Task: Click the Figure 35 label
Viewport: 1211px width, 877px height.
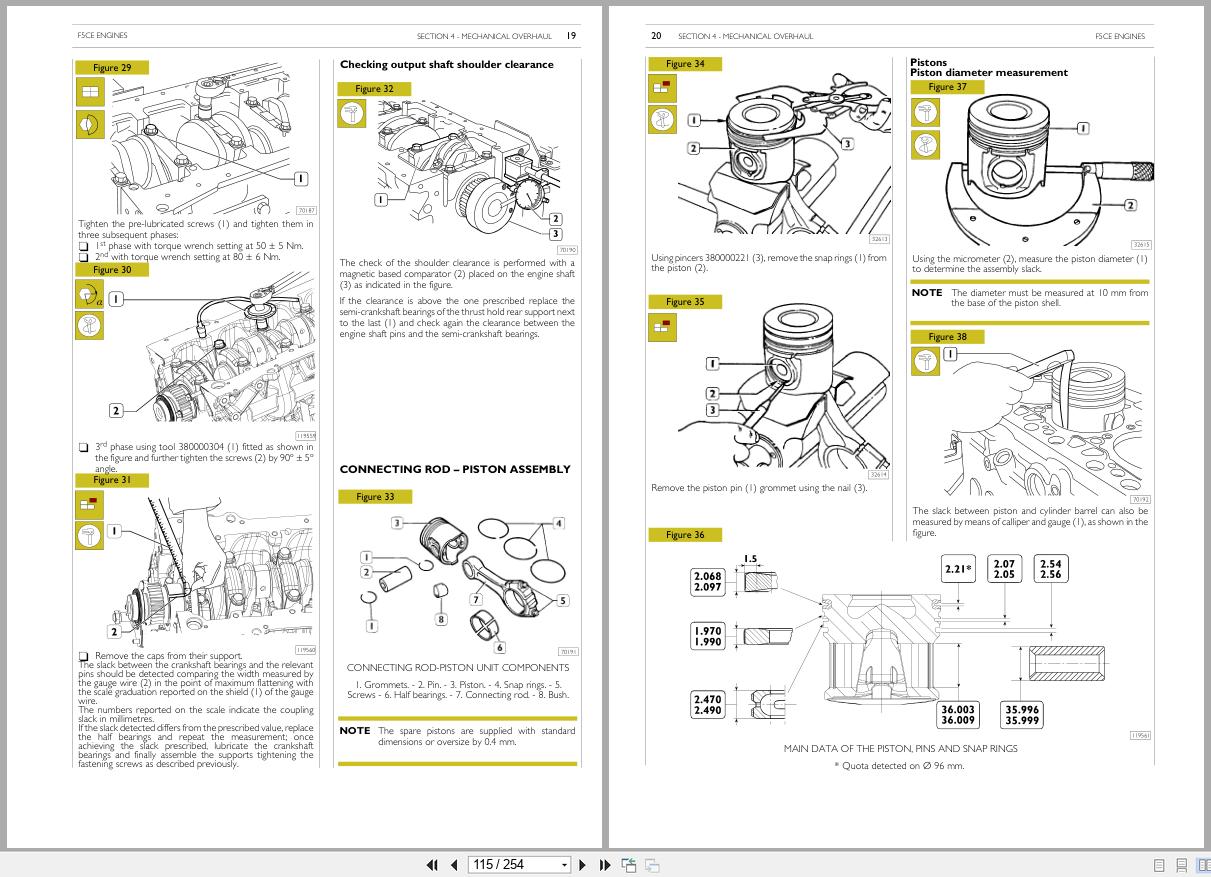Action: [684, 302]
